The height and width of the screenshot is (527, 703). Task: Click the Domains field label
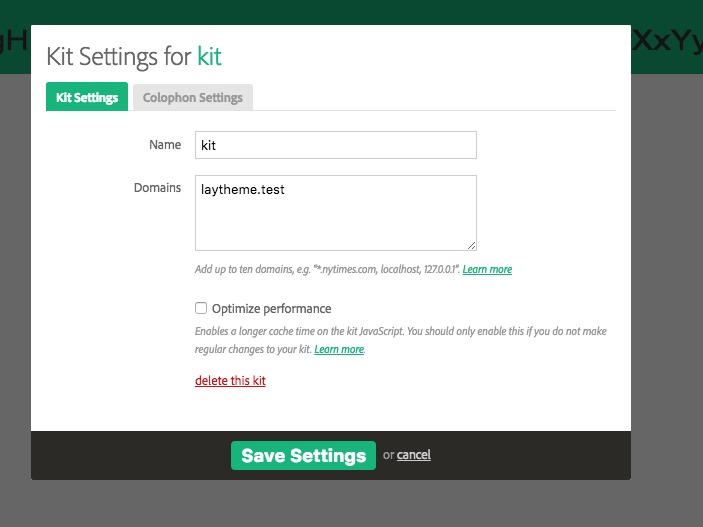(158, 188)
